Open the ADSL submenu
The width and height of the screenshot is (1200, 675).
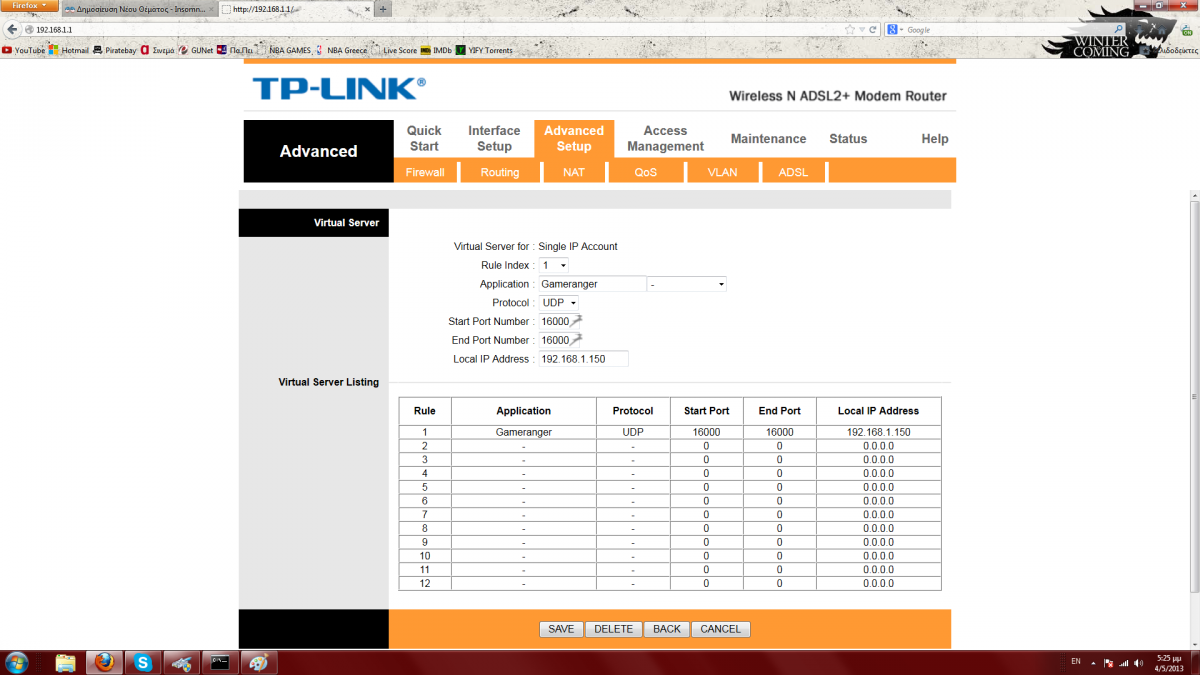793,172
